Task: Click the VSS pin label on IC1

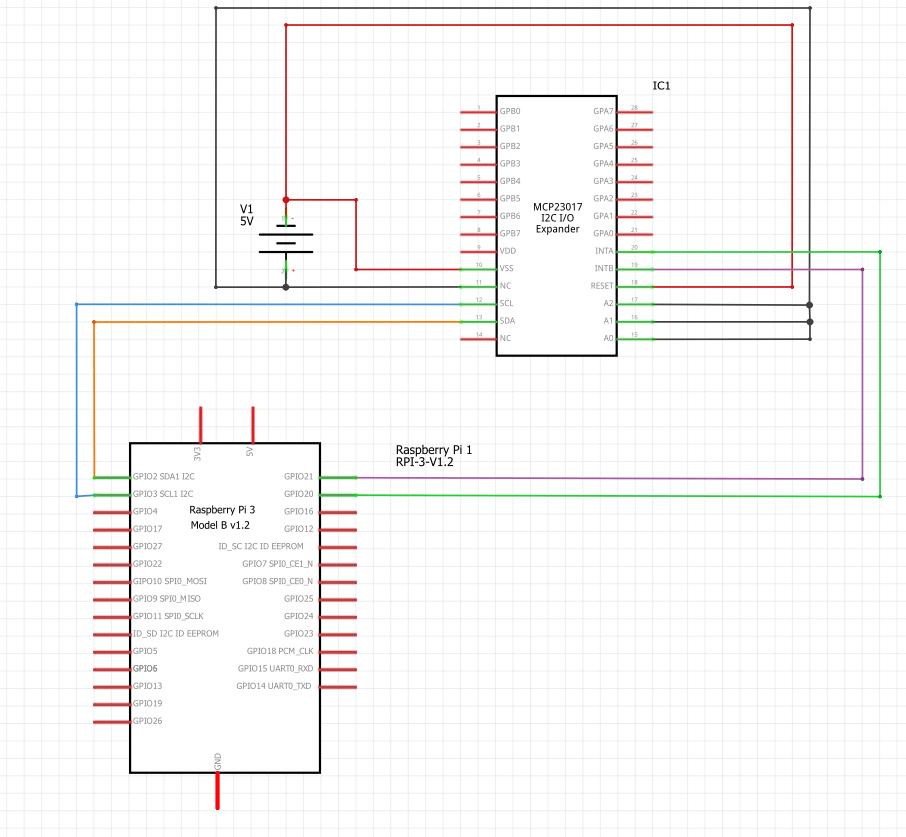Action: 507,268
